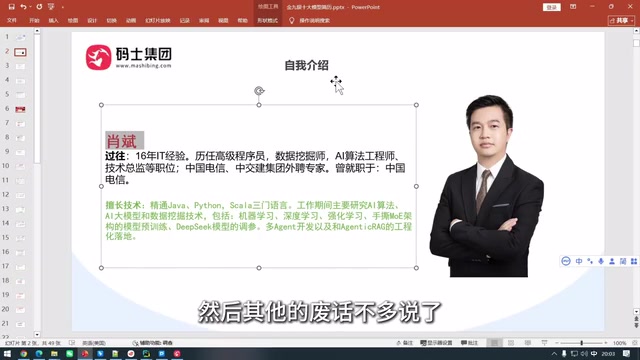
Task: Select slide 19 thumbnail in the slide panel
Action: (x=20, y=295)
